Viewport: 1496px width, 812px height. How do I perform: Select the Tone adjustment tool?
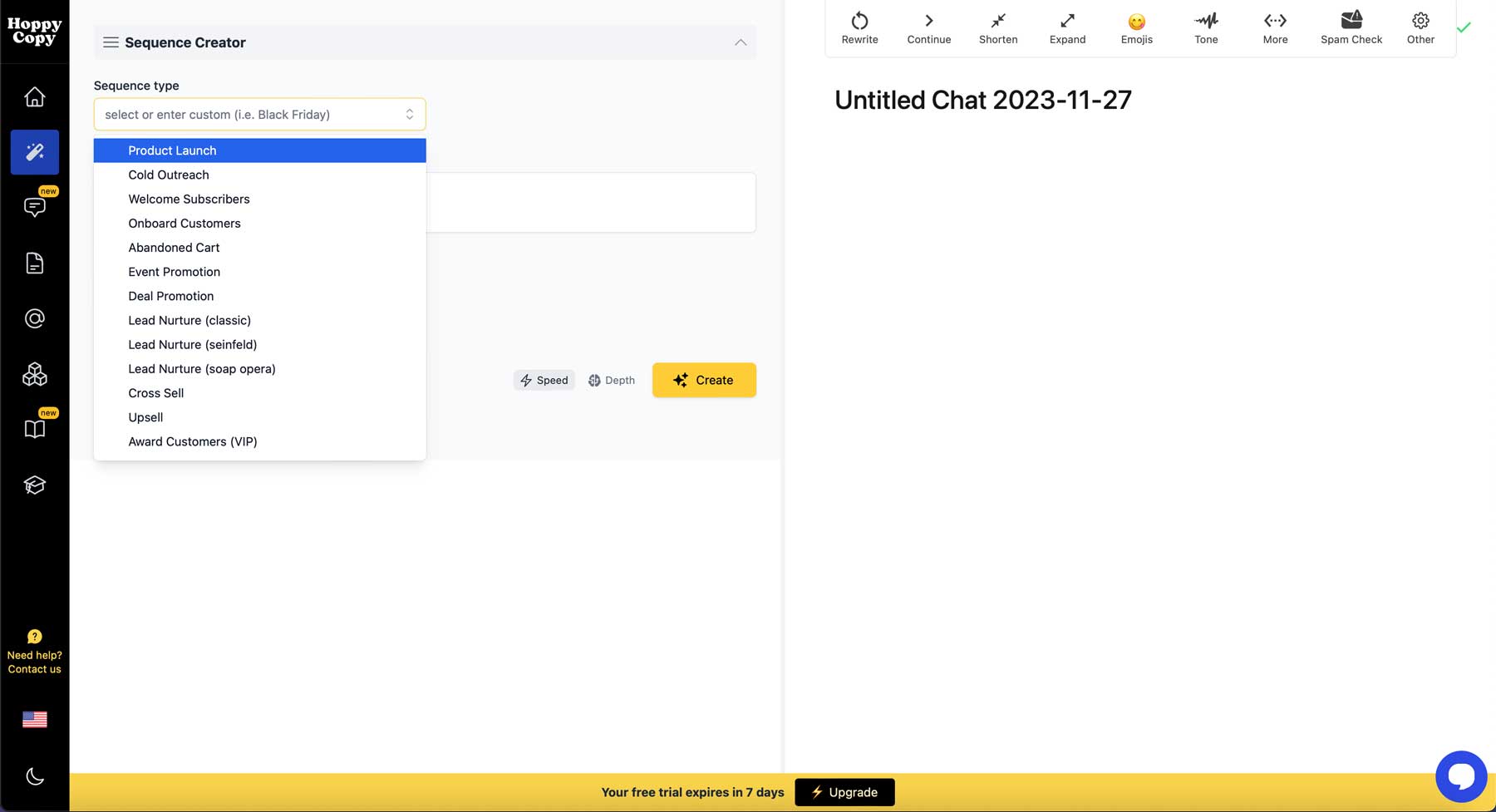tap(1205, 27)
